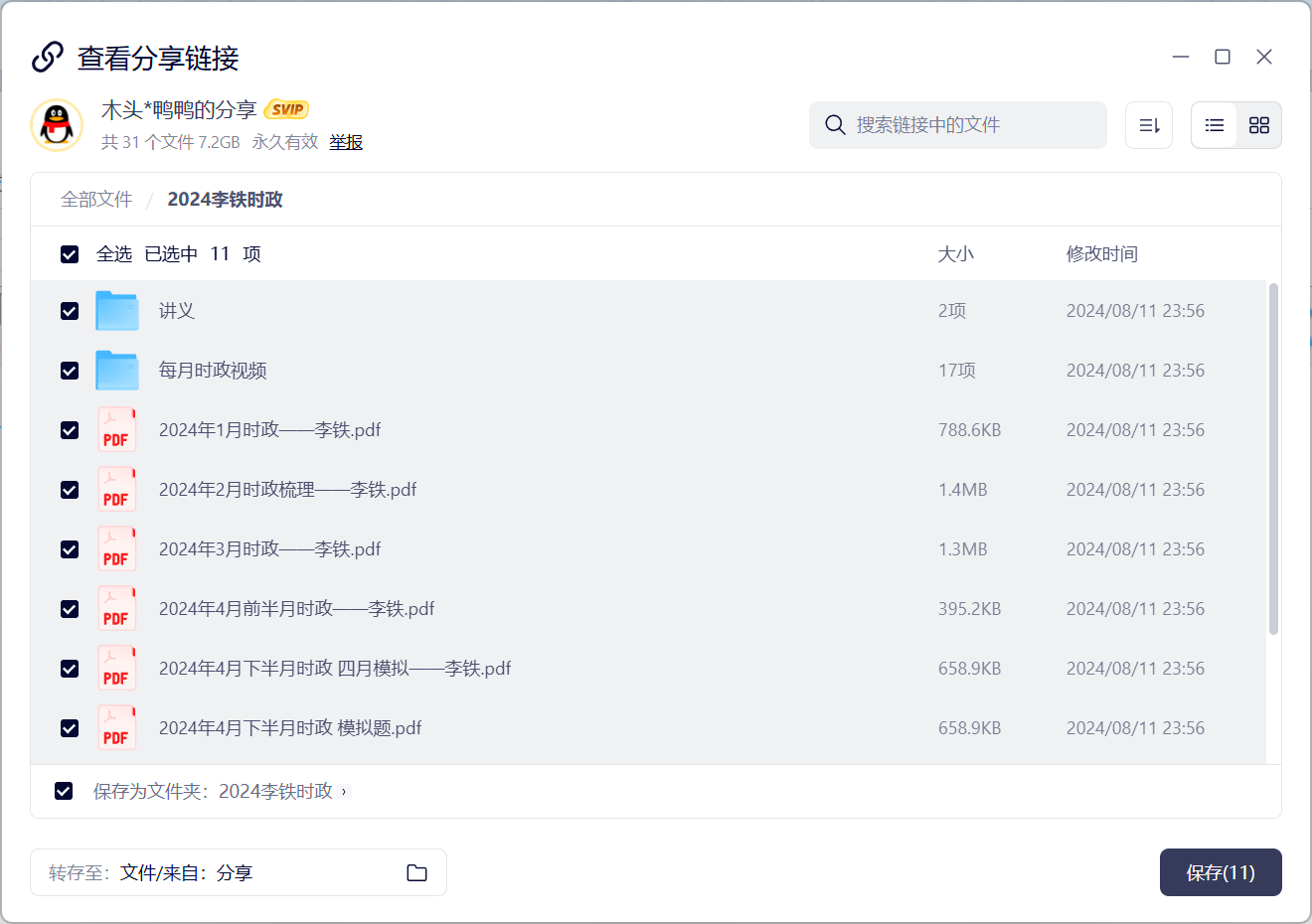The image size is (1312, 924).
Task: Expand the 保存为文件夹 name chevron
Action: [x=344, y=792]
